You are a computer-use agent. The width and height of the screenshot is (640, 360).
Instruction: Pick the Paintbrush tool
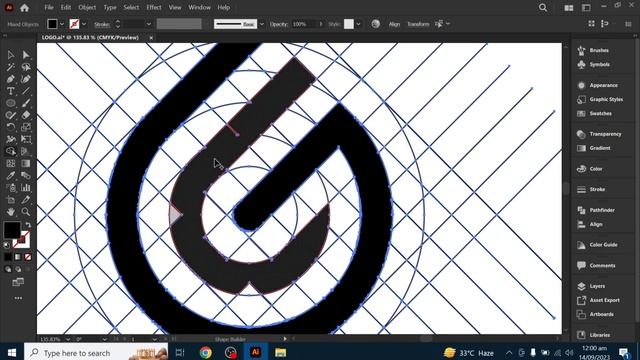(x=26, y=103)
